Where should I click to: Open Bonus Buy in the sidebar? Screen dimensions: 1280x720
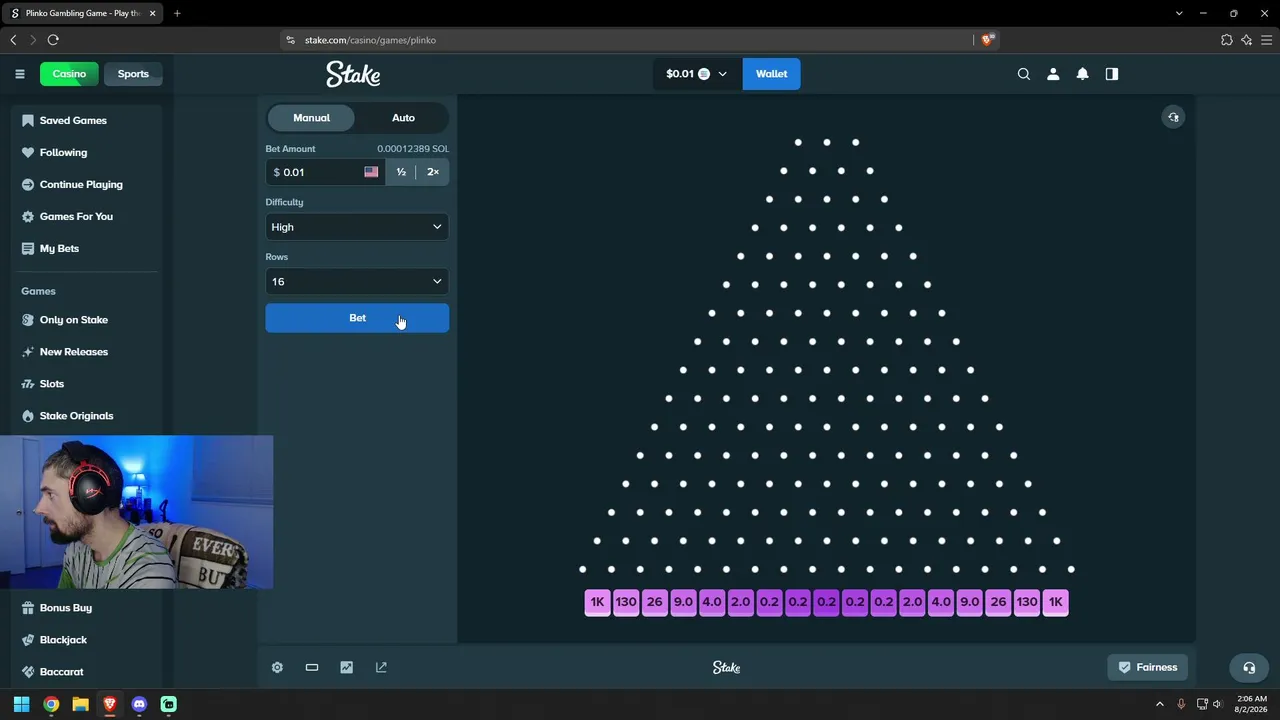[65, 608]
